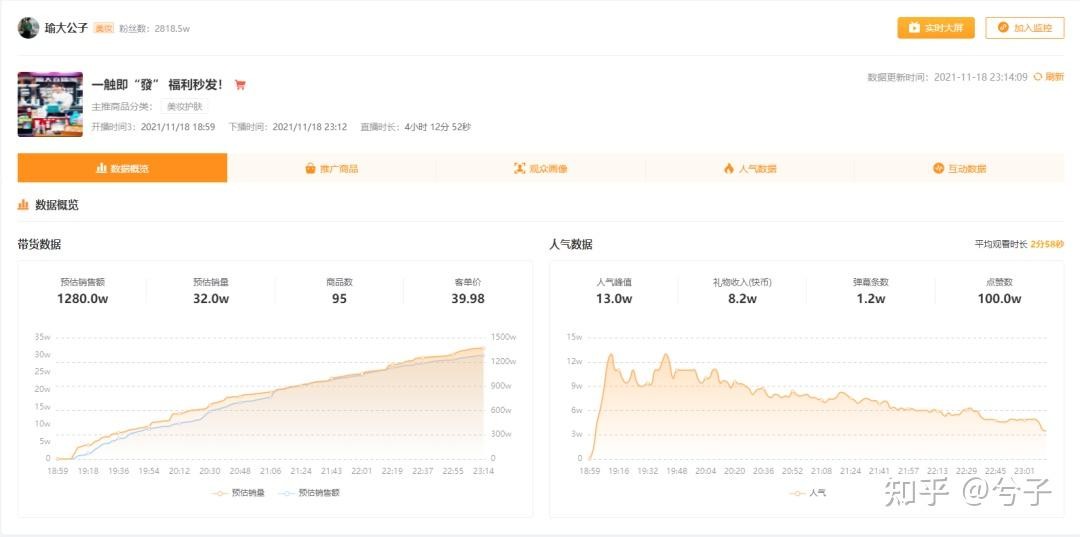Viewport: 1080px width, 537px height.
Task: Click the 19:16 label on the popularity chart axis
Action: 619,472
